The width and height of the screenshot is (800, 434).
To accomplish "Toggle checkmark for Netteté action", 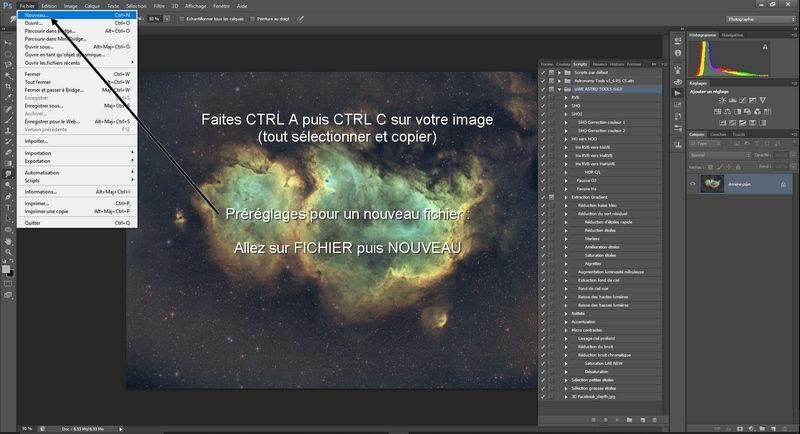I will [x=543, y=313].
